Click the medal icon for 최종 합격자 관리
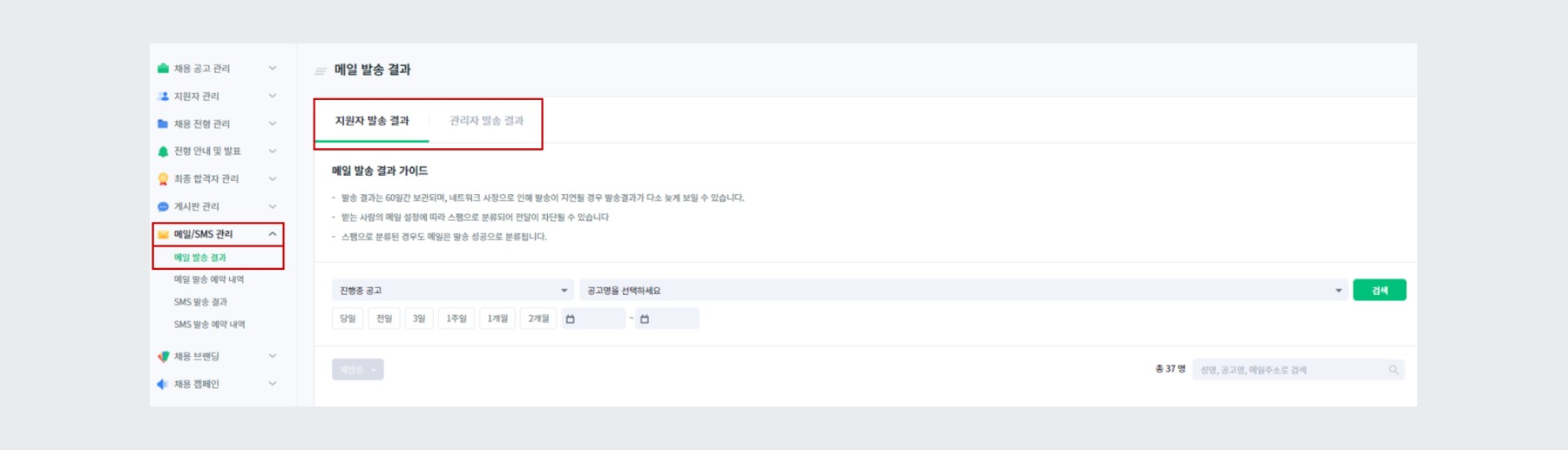 (163, 178)
